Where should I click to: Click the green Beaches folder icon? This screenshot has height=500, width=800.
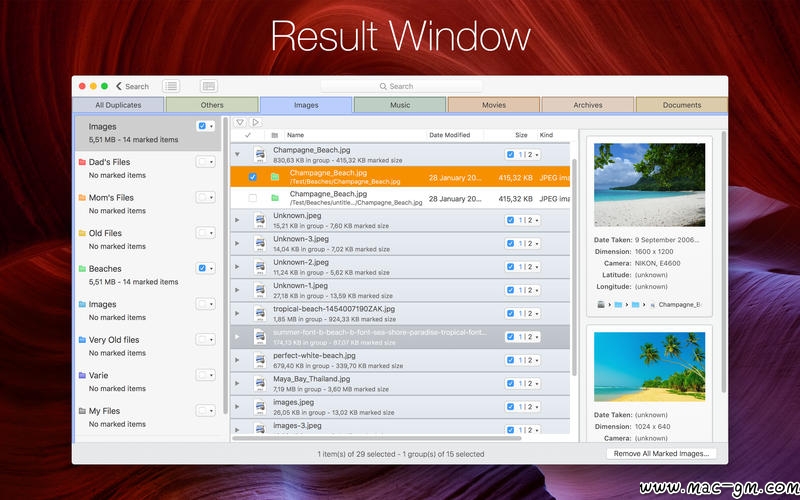[x=82, y=268]
